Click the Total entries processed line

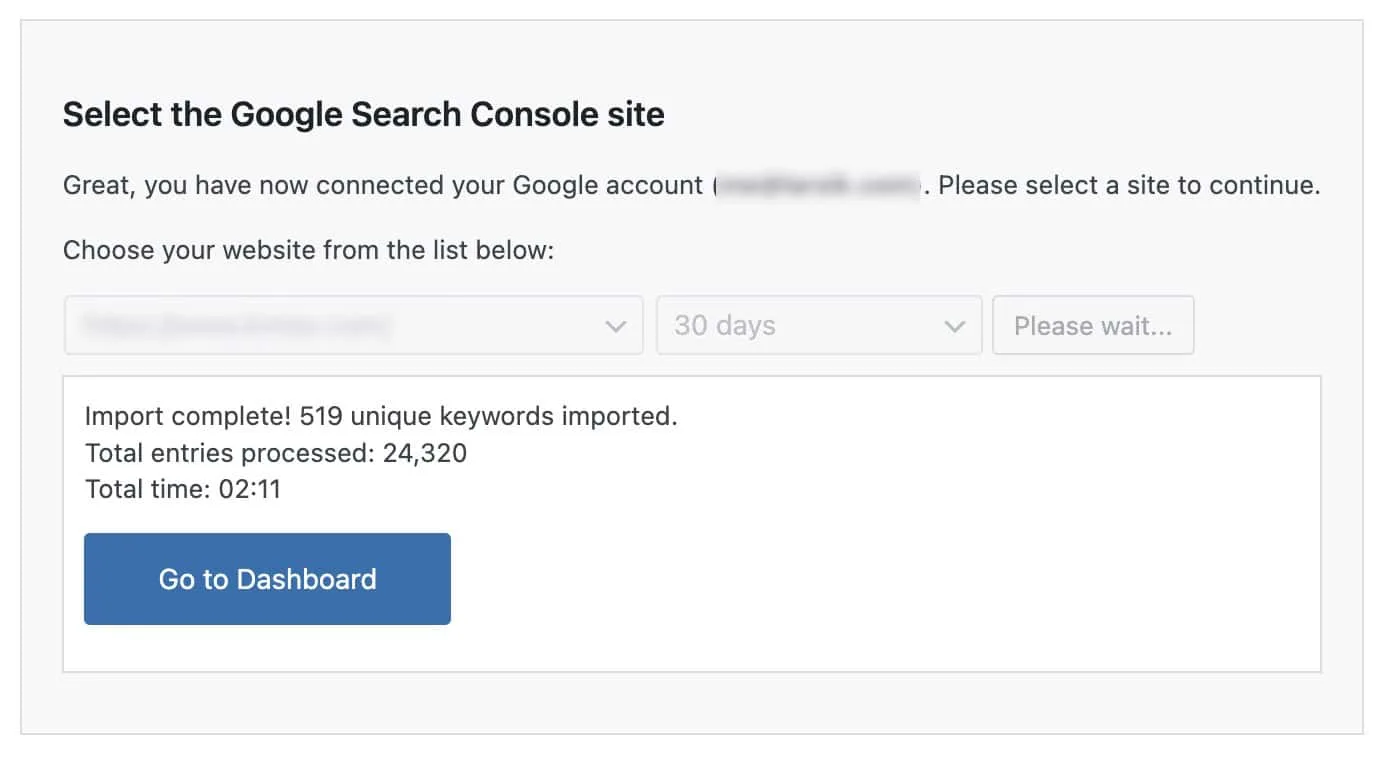(276, 453)
